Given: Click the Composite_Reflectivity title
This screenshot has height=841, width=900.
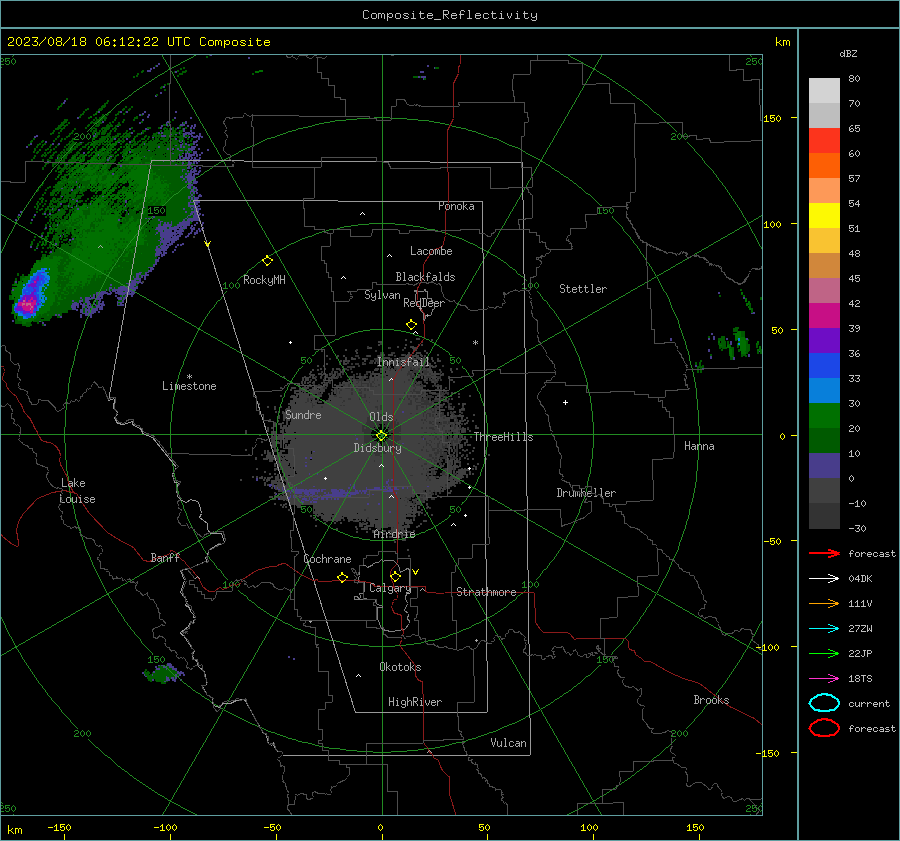Looking at the screenshot, I should pyautogui.click(x=450, y=15).
